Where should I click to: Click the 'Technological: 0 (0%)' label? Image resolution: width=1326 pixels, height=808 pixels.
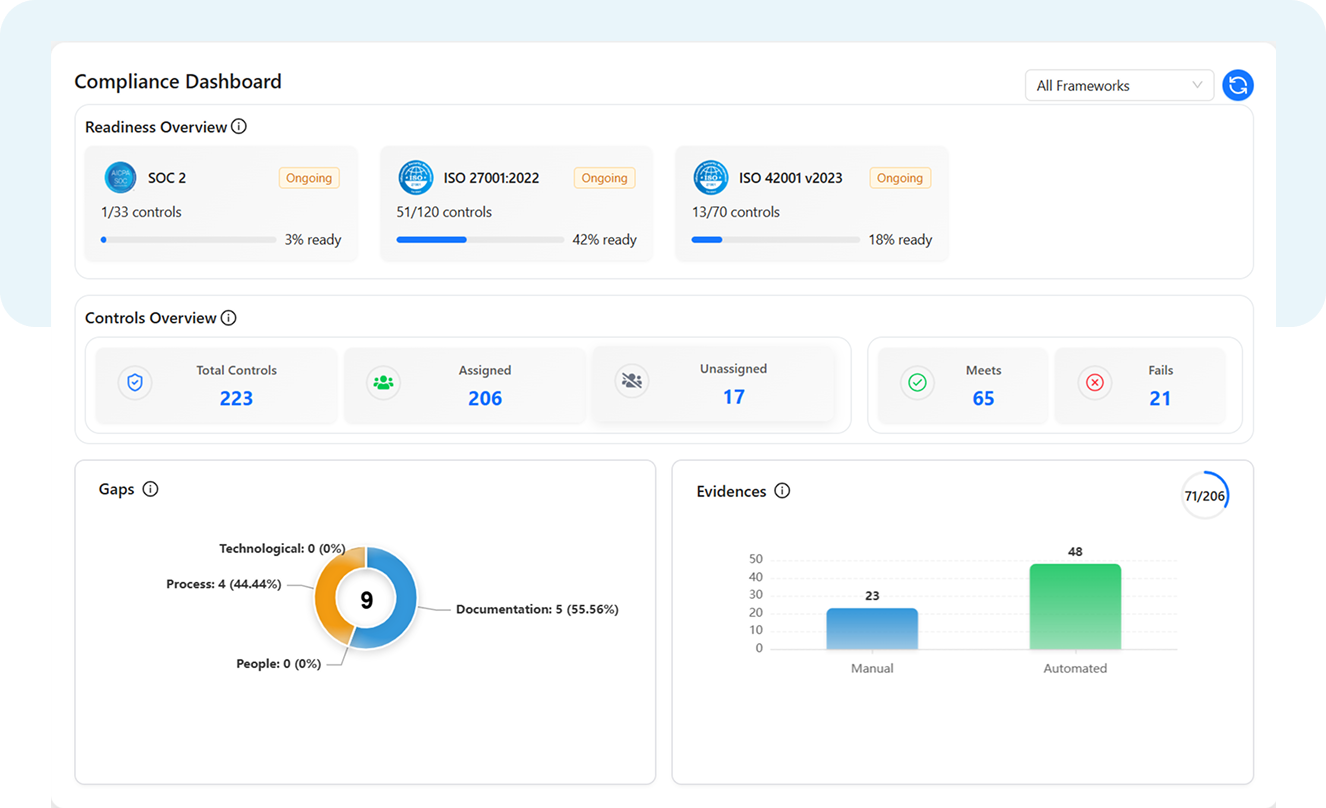click(x=282, y=549)
